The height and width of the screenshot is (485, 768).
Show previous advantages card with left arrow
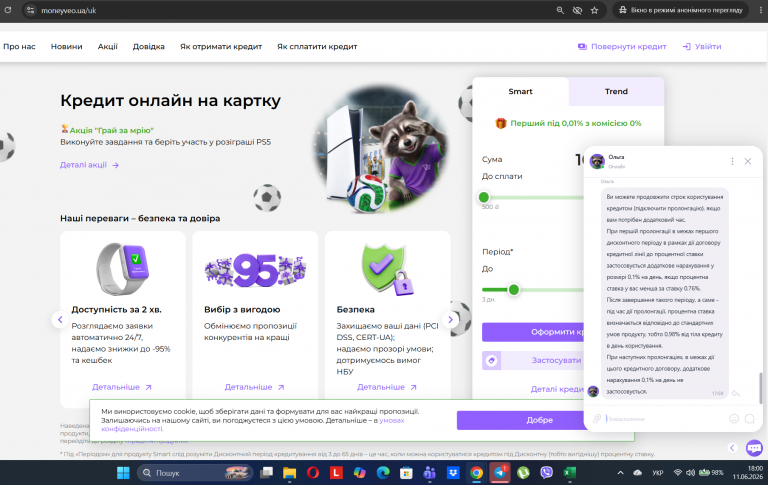point(60,320)
